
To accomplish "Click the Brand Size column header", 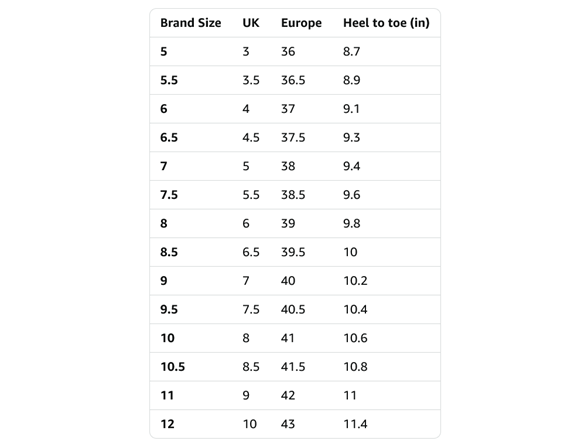I will click(190, 23).
